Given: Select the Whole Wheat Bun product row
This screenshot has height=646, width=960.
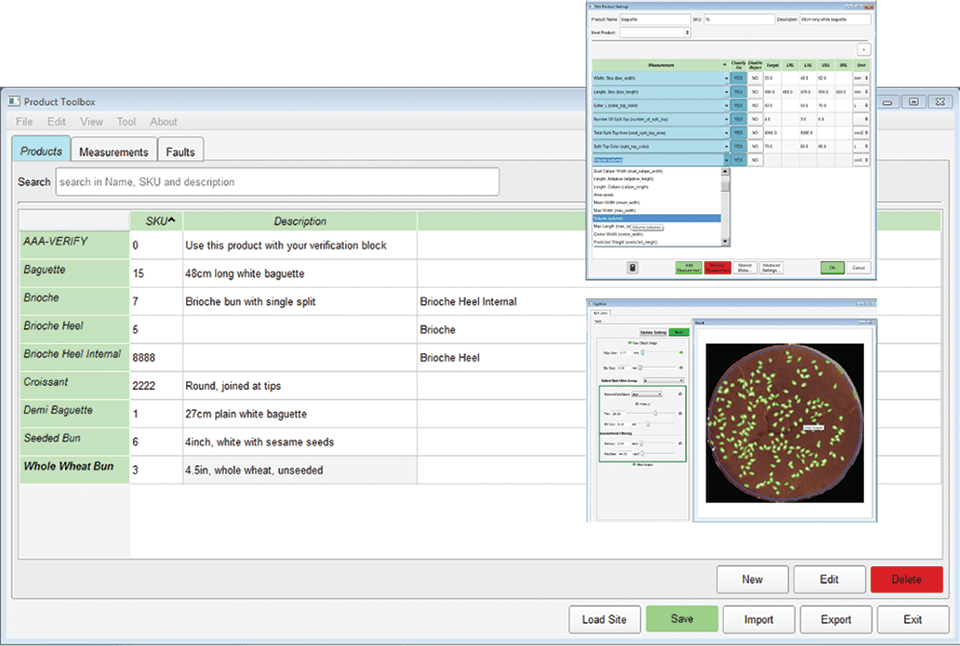Looking at the screenshot, I should coord(480,470).
